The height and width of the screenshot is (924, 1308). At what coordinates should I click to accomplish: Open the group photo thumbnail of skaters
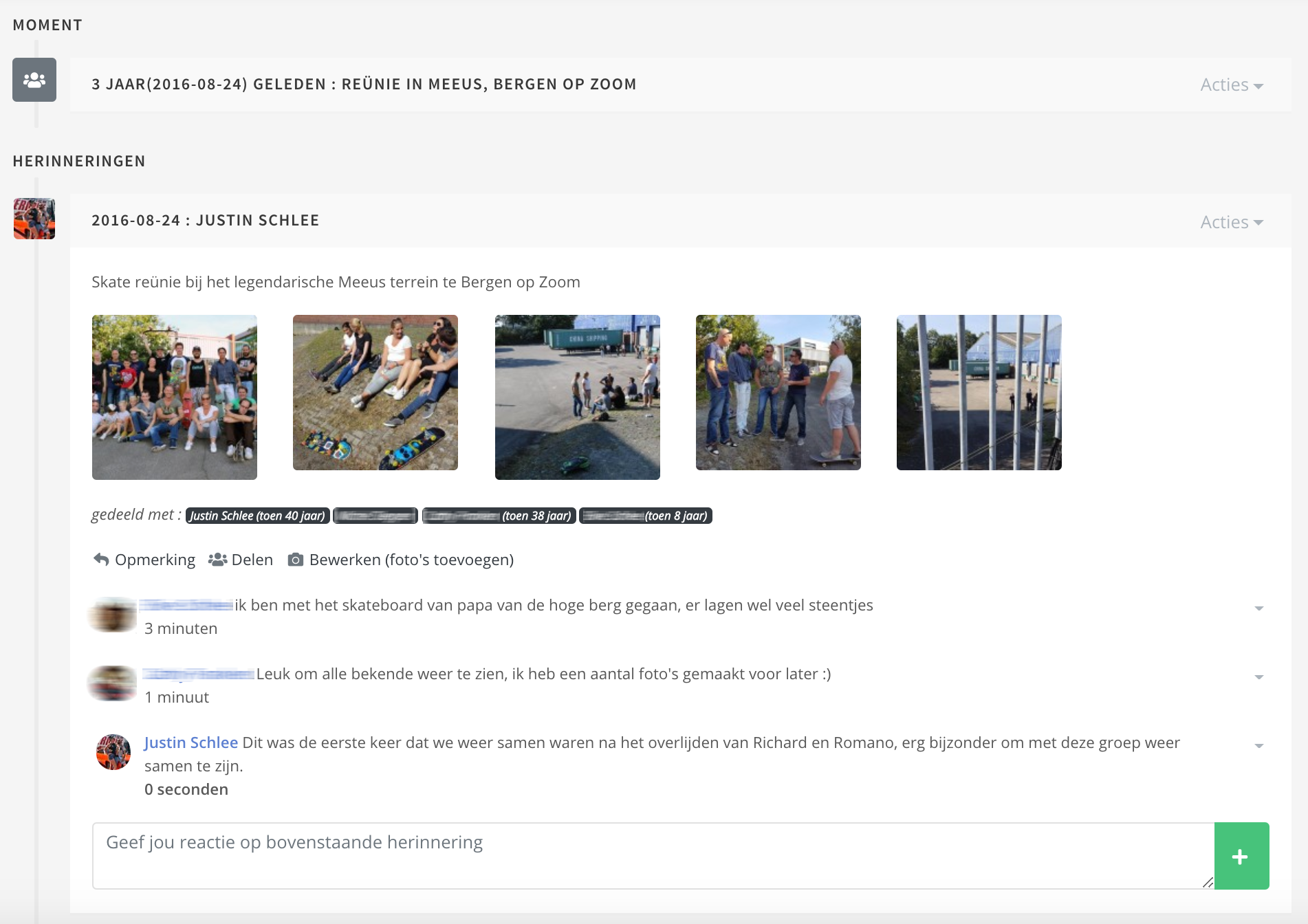[175, 397]
